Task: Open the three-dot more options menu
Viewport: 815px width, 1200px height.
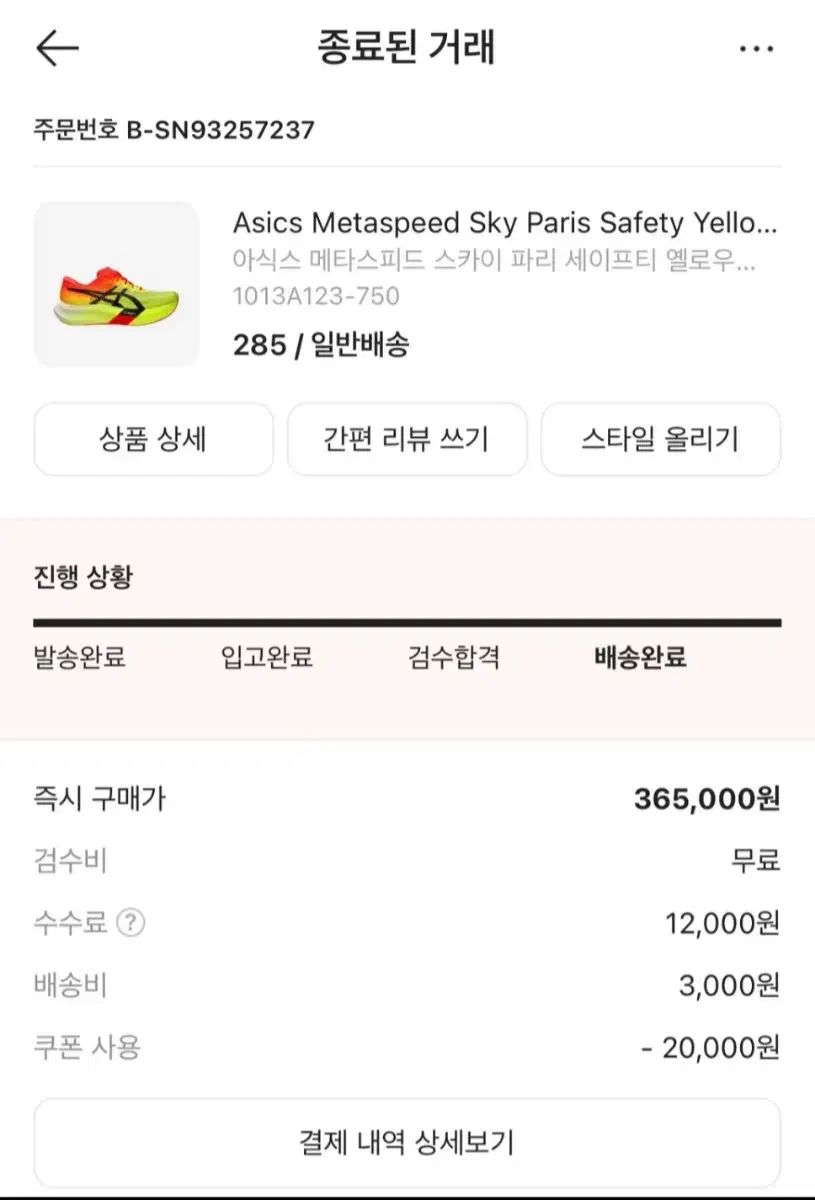Action: tap(756, 48)
